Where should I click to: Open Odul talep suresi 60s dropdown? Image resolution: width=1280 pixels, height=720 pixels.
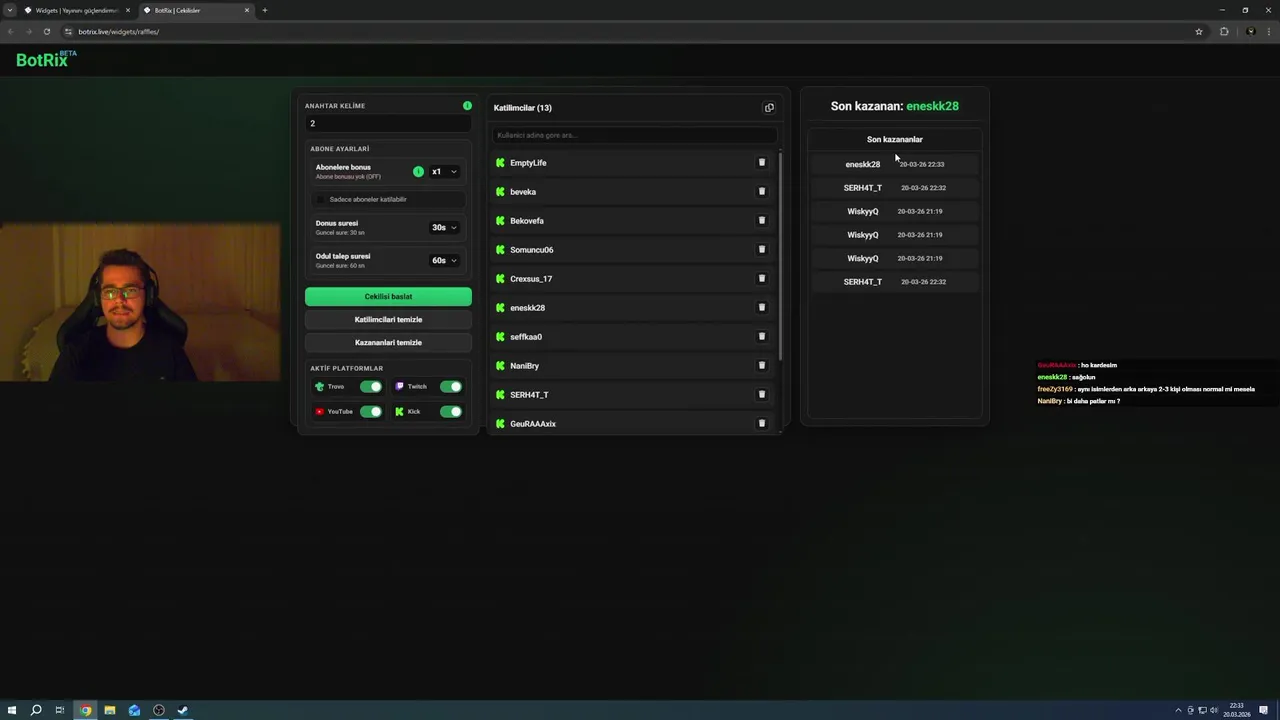coord(444,260)
